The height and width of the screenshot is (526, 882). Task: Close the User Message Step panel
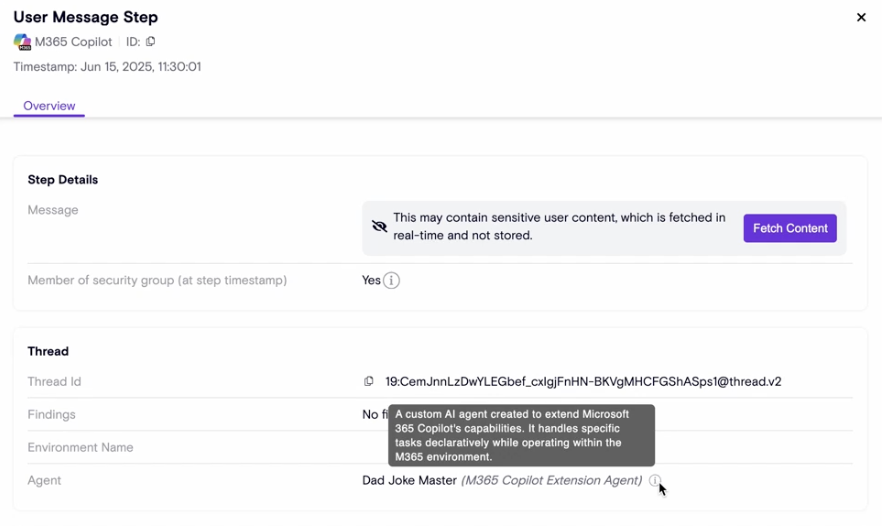pos(861,17)
